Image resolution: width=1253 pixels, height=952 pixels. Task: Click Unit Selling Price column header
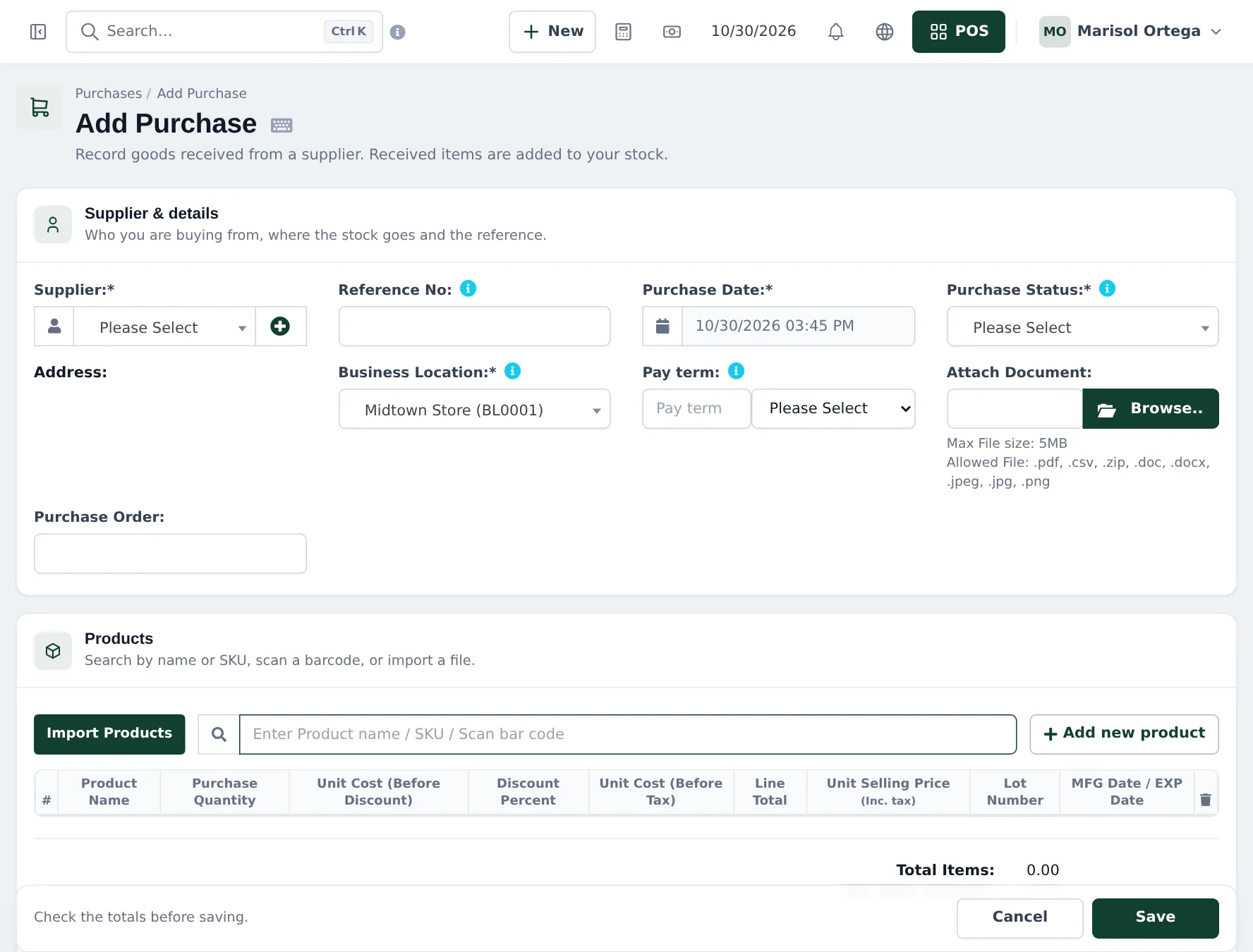tap(888, 792)
